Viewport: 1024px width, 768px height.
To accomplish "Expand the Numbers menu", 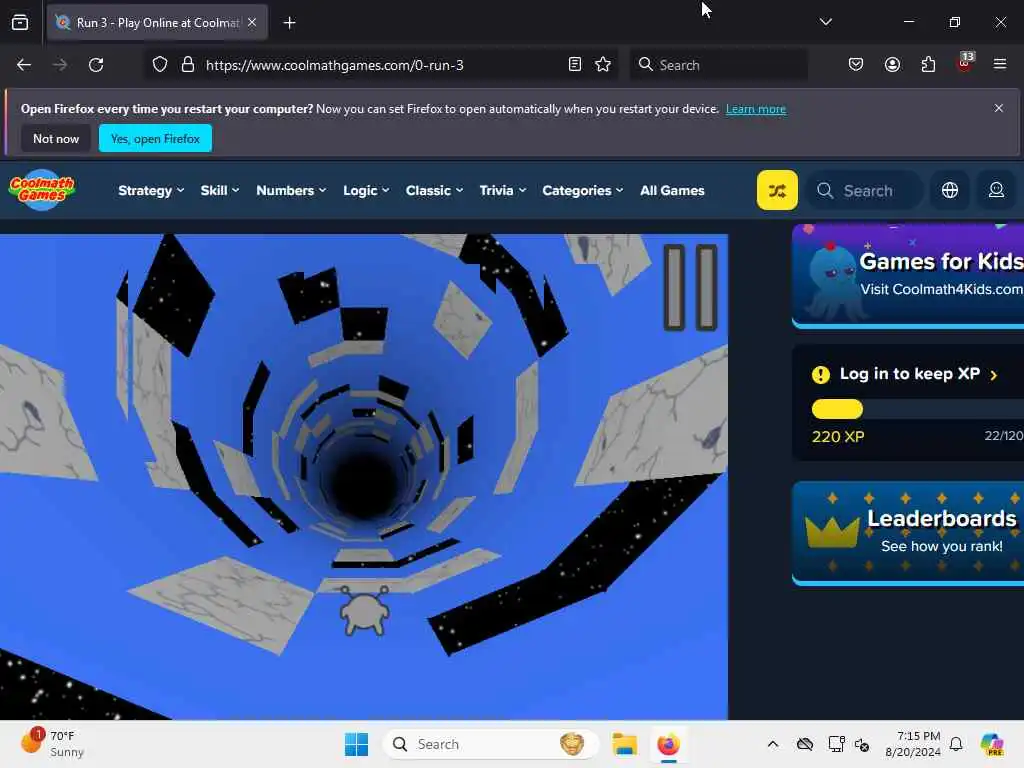I will [291, 191].
